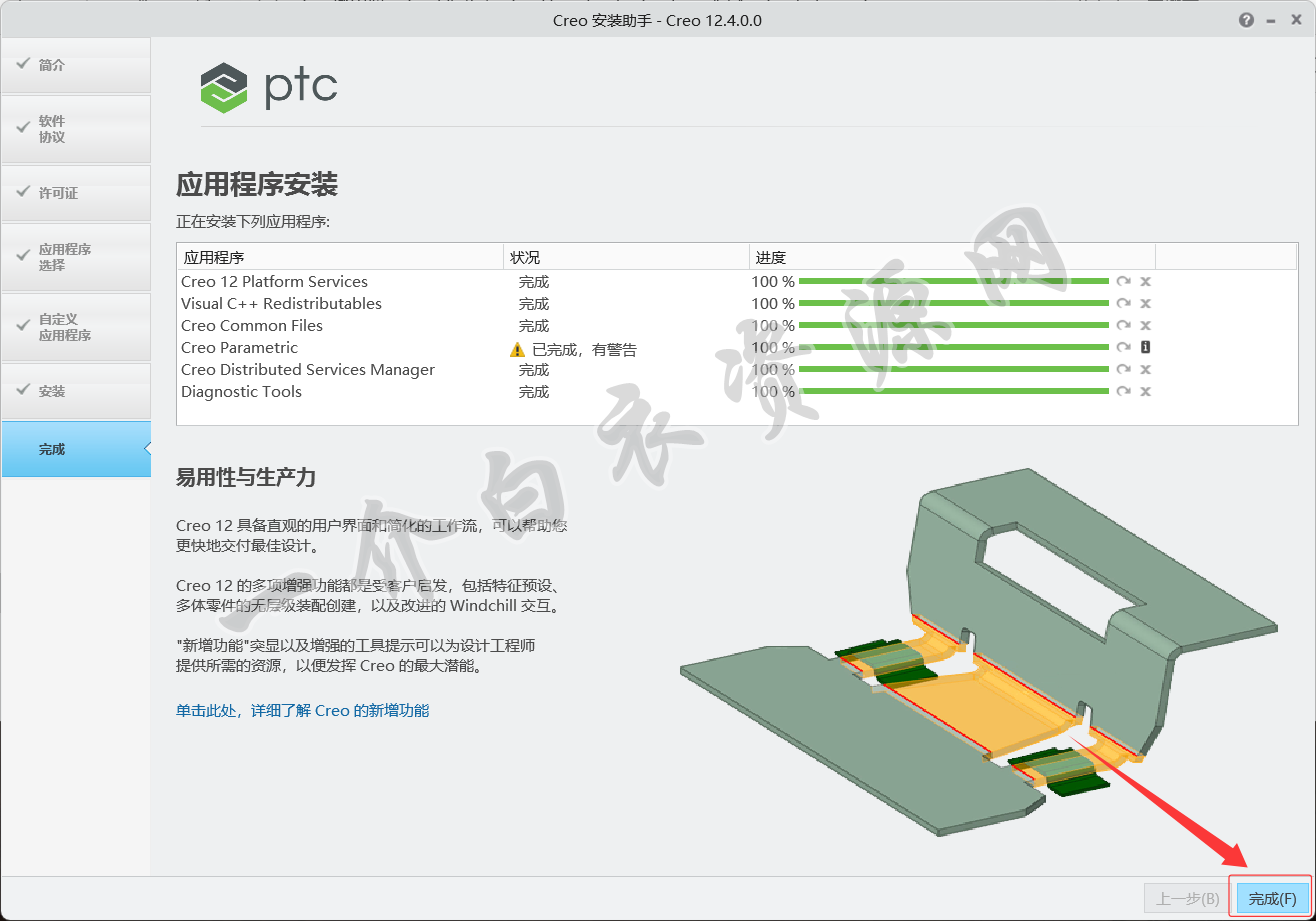Click the PTC logo
This screenshot has height=921, width=1316.
coord(269,87)
